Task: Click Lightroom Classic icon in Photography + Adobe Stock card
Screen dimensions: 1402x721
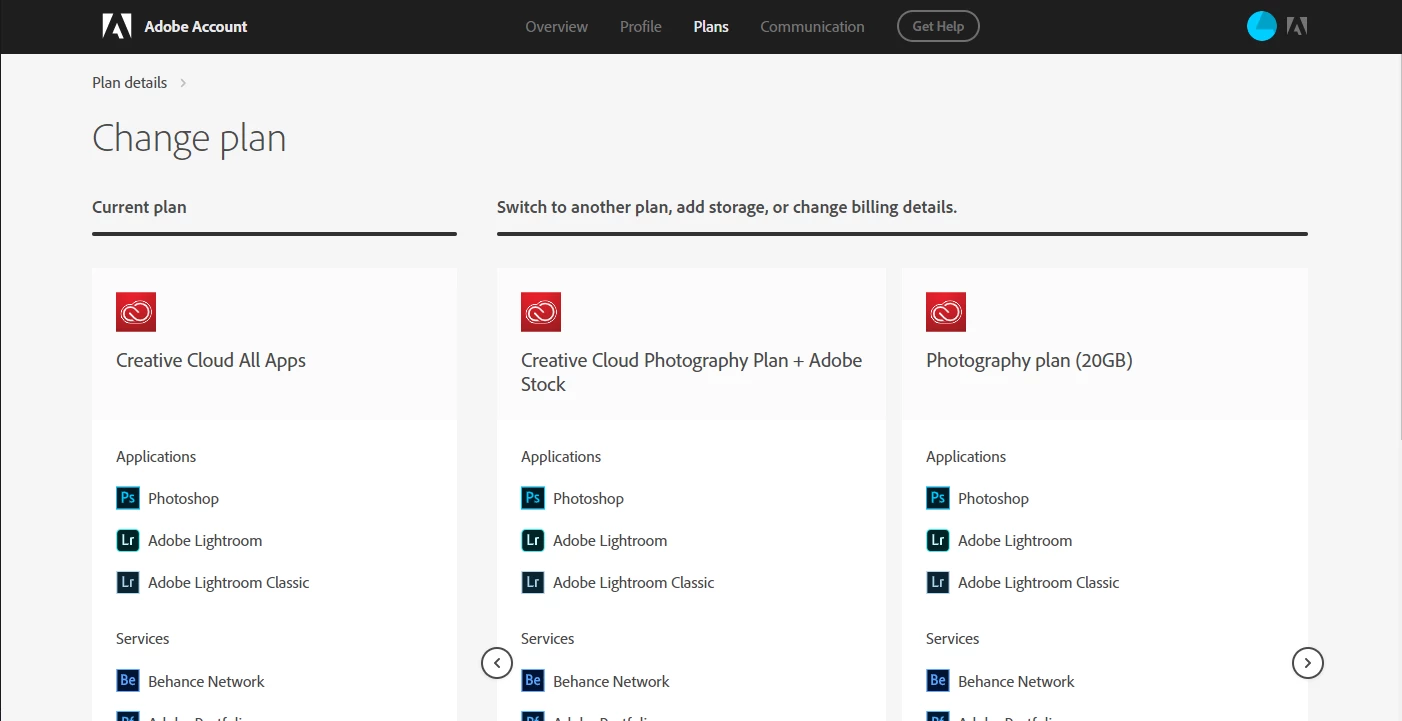Action: click(x=533, y=582)
